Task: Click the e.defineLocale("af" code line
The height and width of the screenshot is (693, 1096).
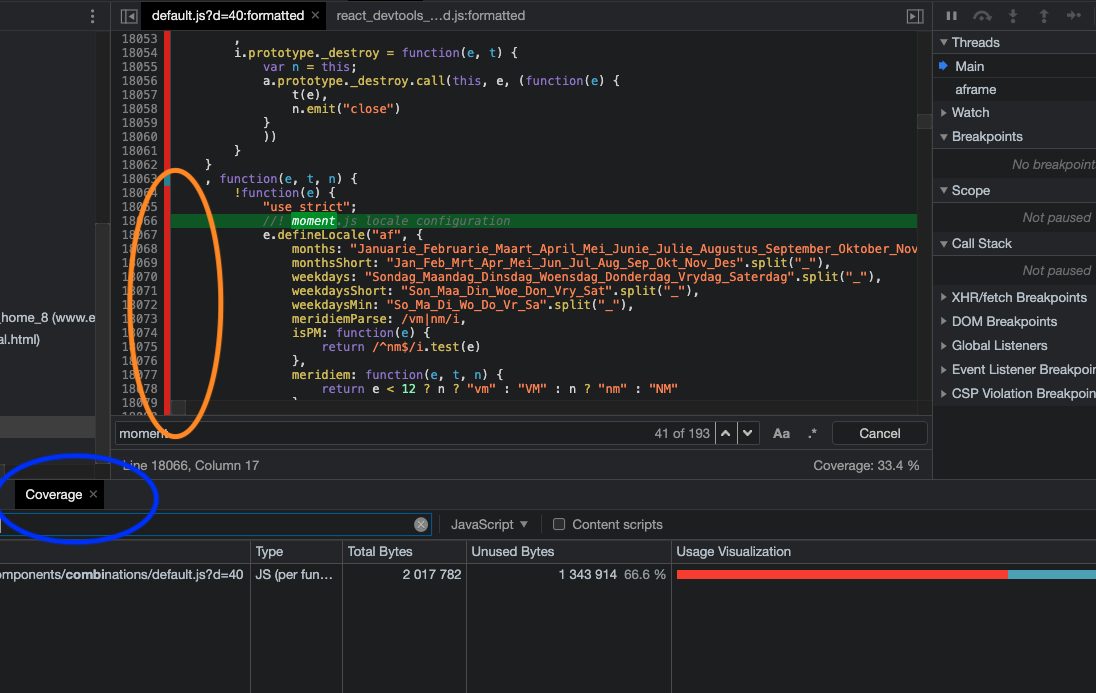Action: pos(342,234)
